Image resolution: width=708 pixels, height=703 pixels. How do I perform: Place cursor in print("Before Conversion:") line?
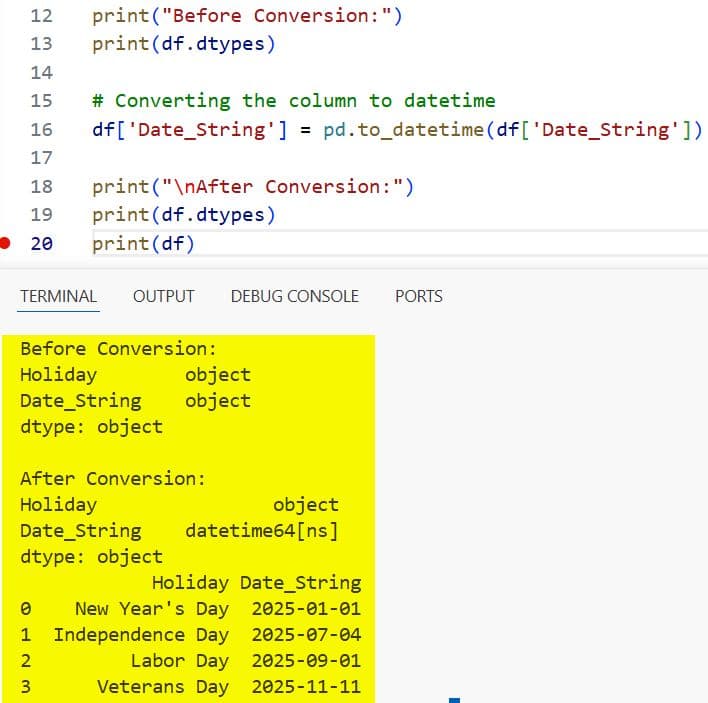click(x=247, y=17)
